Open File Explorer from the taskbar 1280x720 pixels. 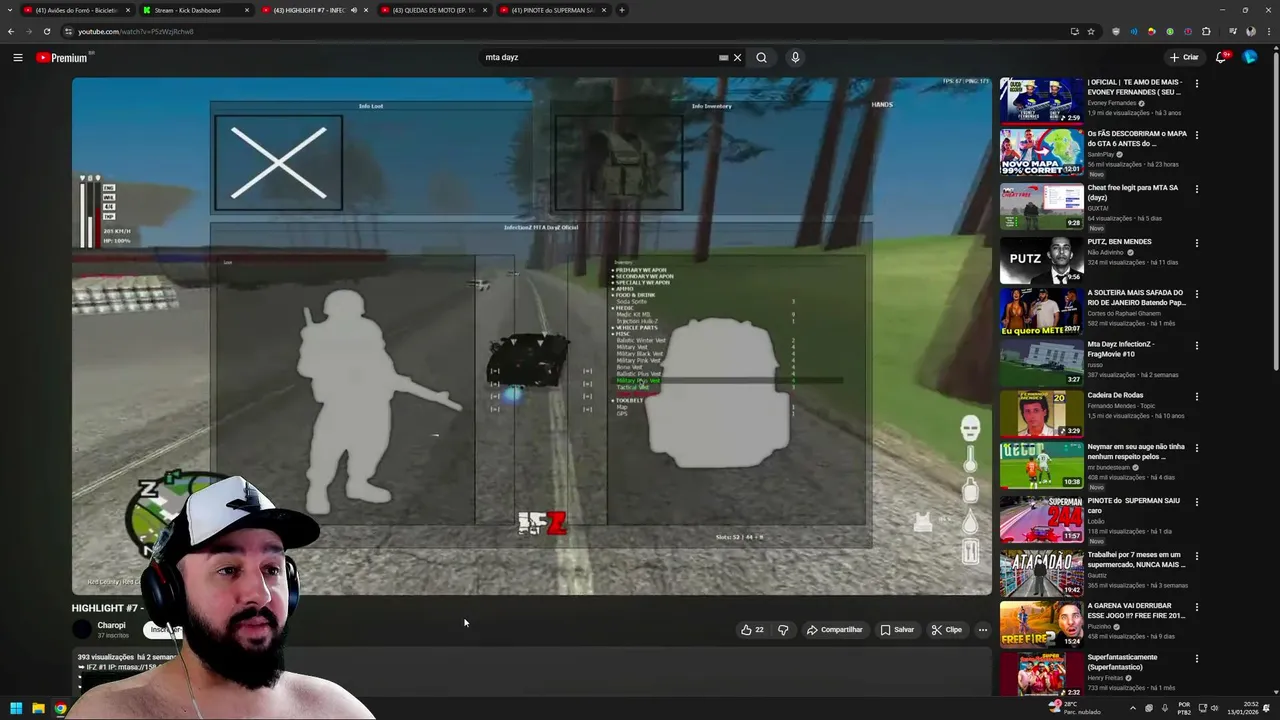[38, 708]
